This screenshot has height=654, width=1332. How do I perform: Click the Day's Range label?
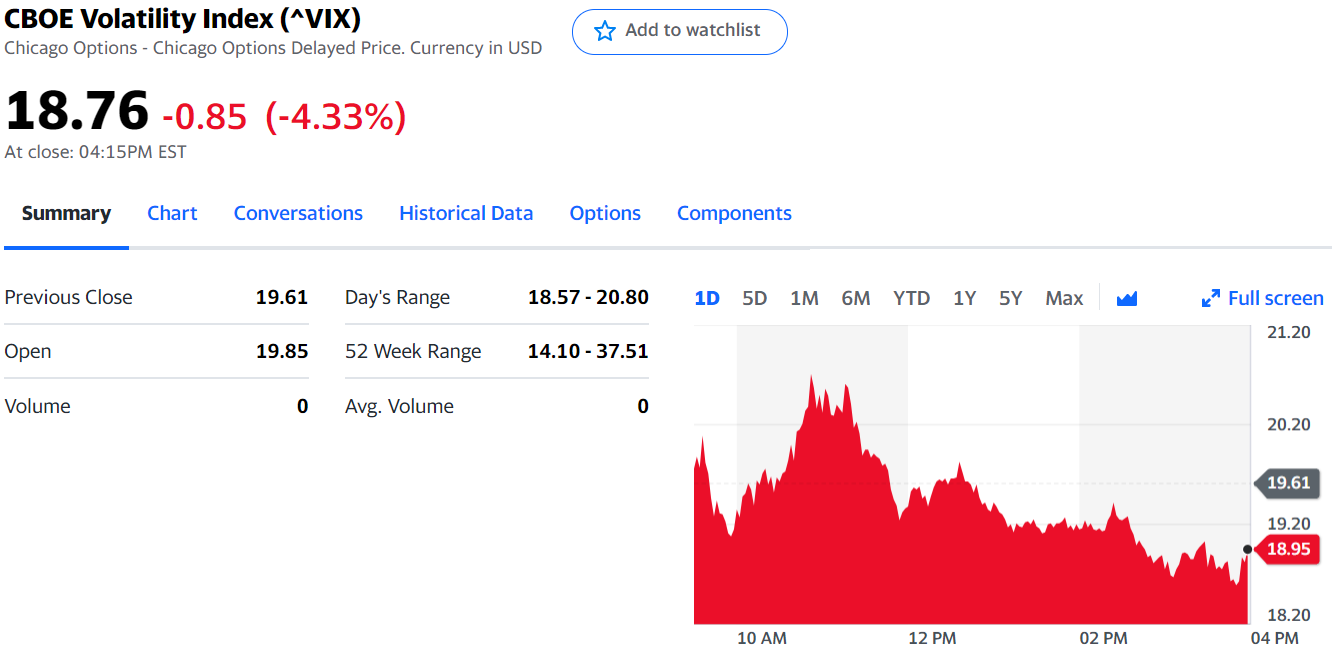coord(397,297)
